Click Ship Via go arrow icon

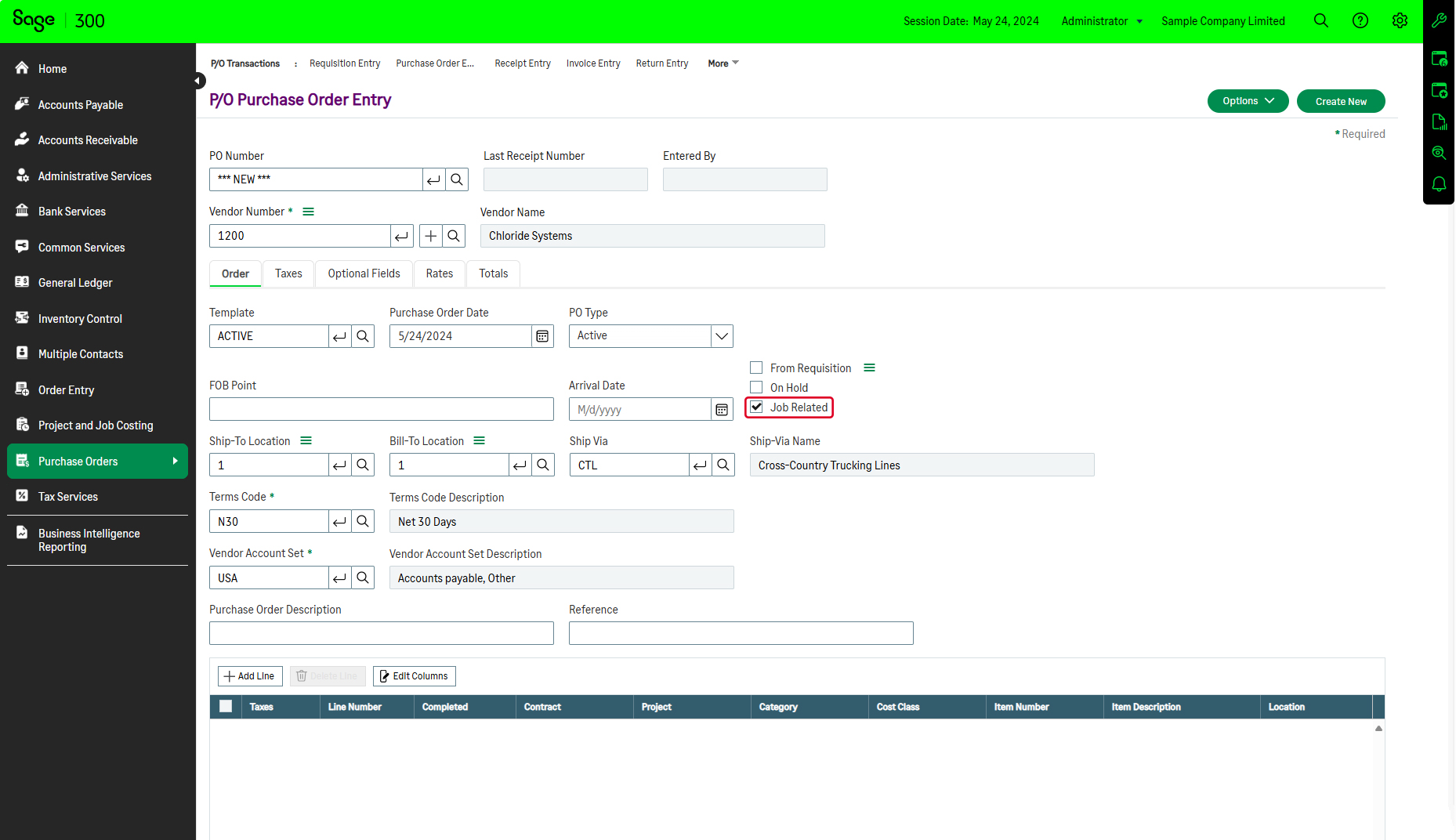701,465
